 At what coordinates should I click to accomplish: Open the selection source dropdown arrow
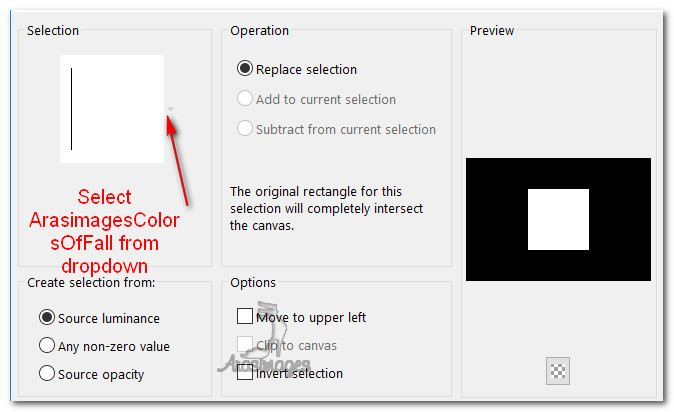[x=171, y=108]
